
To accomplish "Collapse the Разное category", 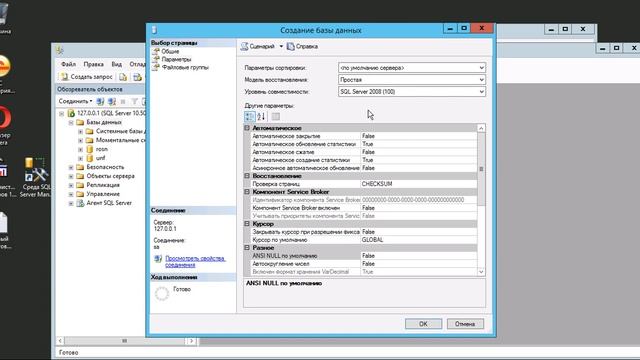I will [x=247, y=248].
